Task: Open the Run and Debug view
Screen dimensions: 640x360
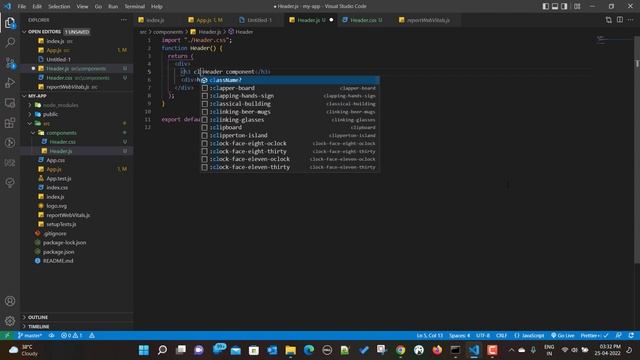Action: pos(10,83)
